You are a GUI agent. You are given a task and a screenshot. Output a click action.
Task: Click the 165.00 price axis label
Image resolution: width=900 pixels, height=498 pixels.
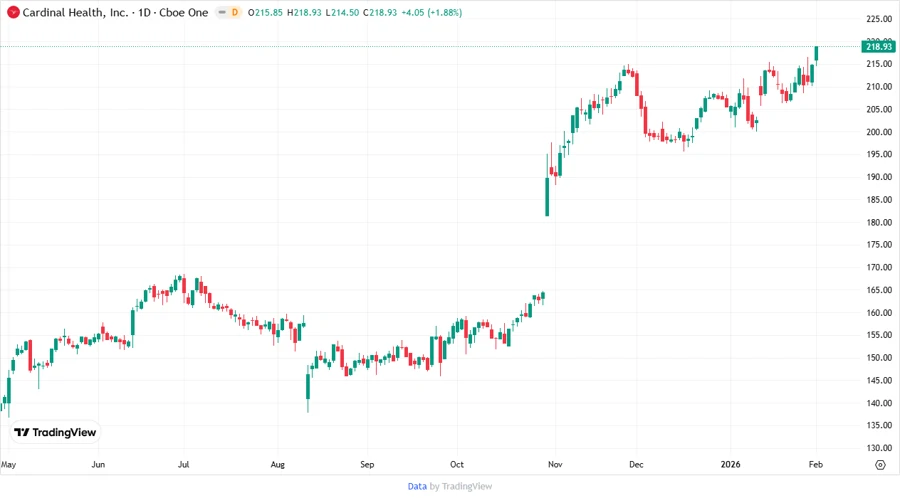[x=879, y=290]
